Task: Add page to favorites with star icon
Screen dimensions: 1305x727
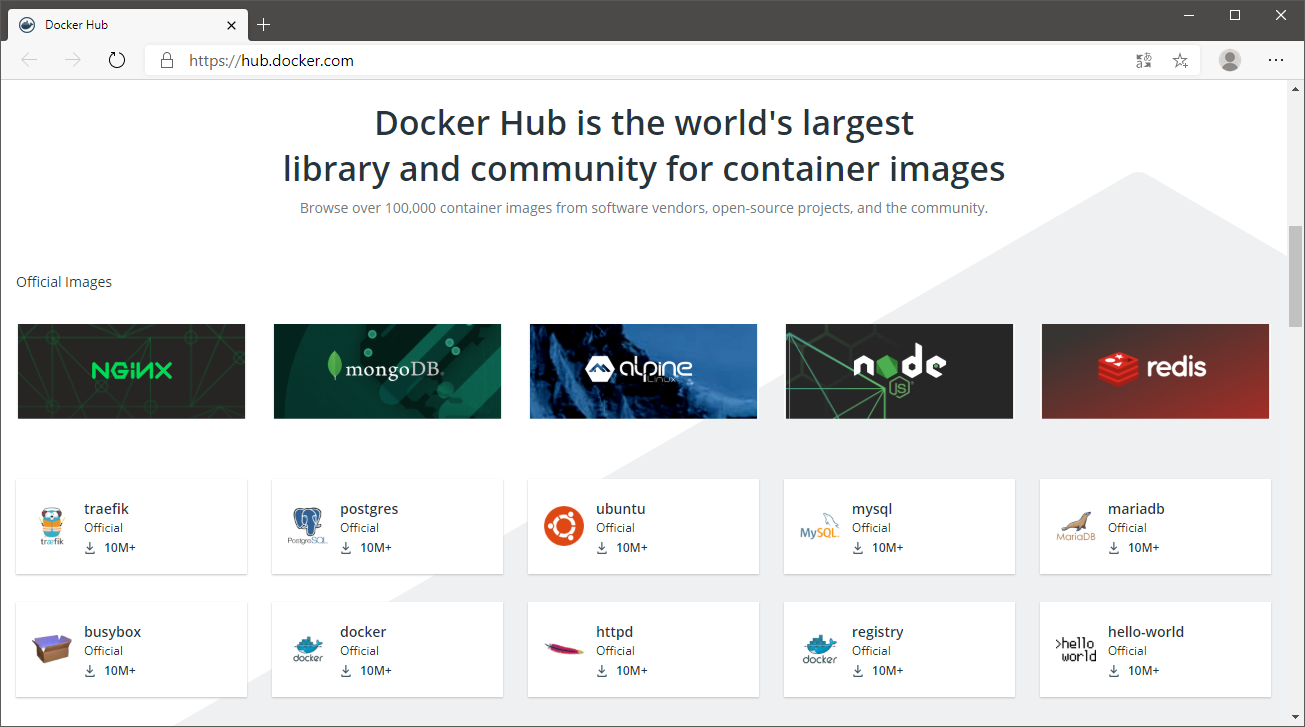Action: [x=1180, y=60]
